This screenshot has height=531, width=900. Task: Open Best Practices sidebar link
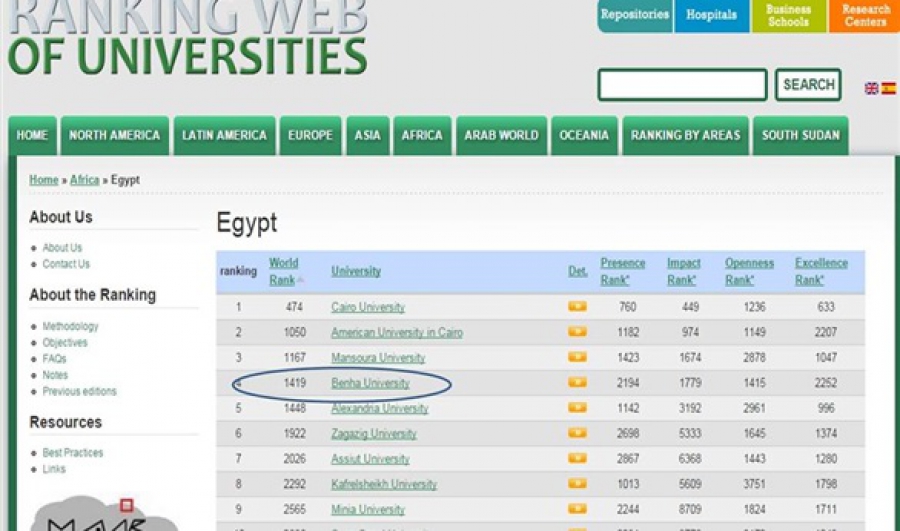73,453
